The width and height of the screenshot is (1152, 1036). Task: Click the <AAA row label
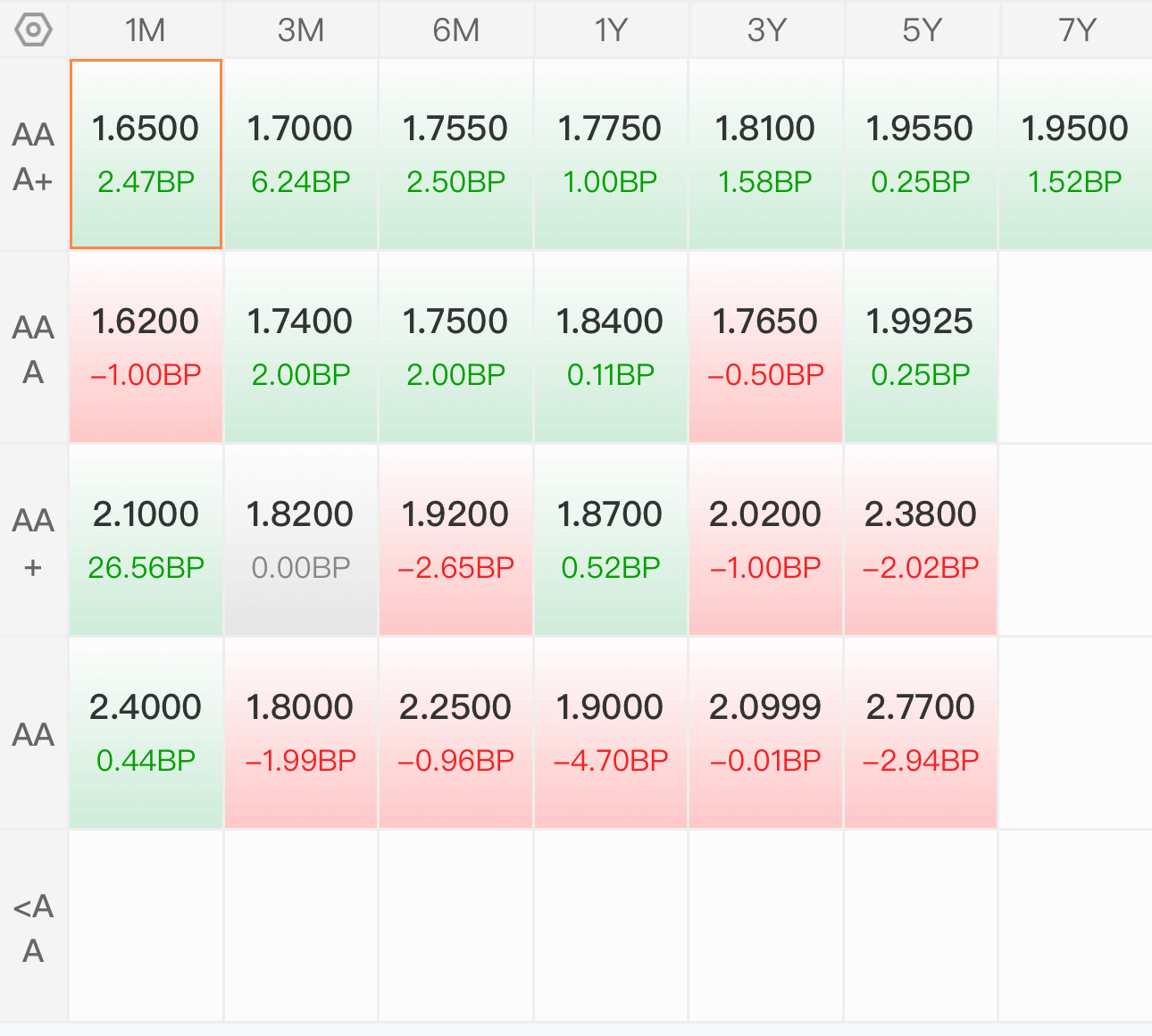pyautogui.click(x=33, y=927)
